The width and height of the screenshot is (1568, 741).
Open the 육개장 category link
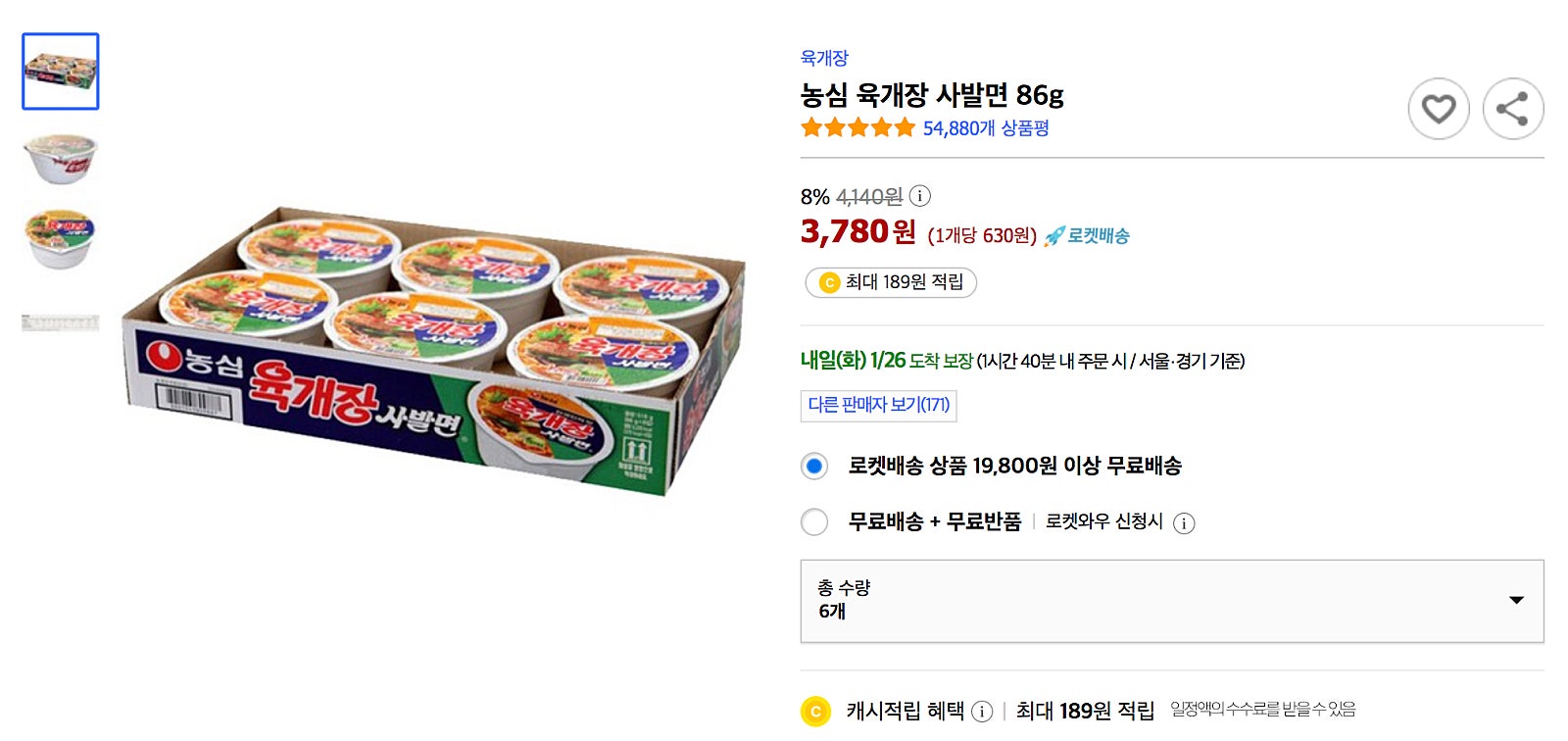click(x=824, y=58)
